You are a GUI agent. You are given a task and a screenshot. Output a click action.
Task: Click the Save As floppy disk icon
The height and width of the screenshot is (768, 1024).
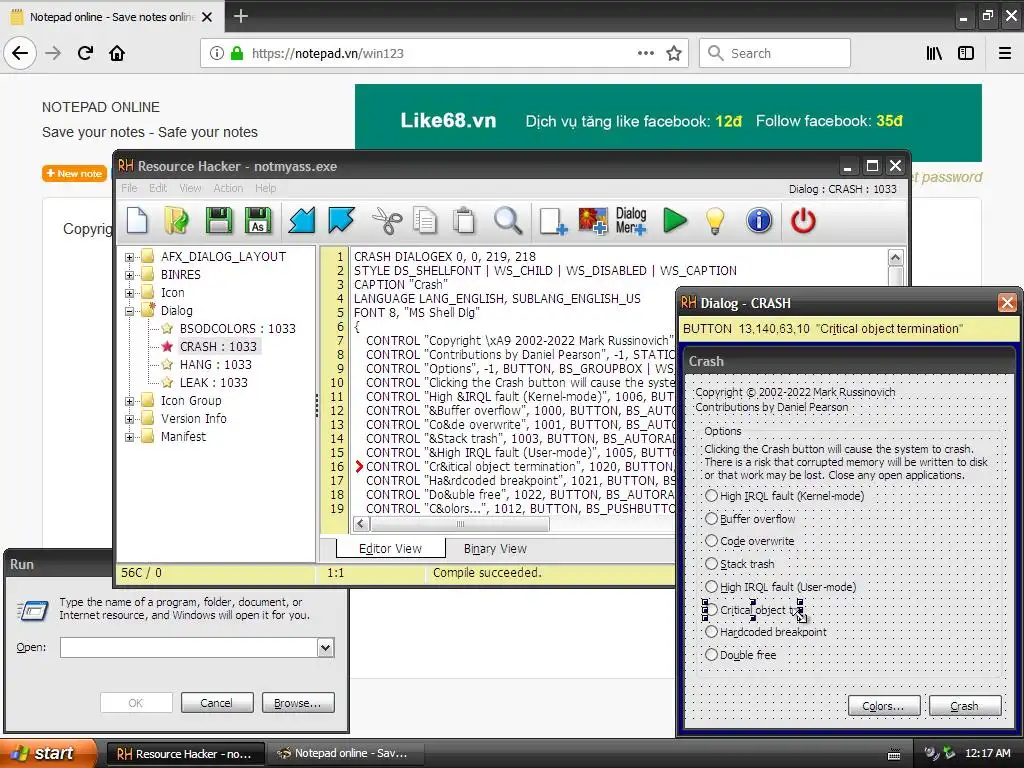[x=258, y=221]
